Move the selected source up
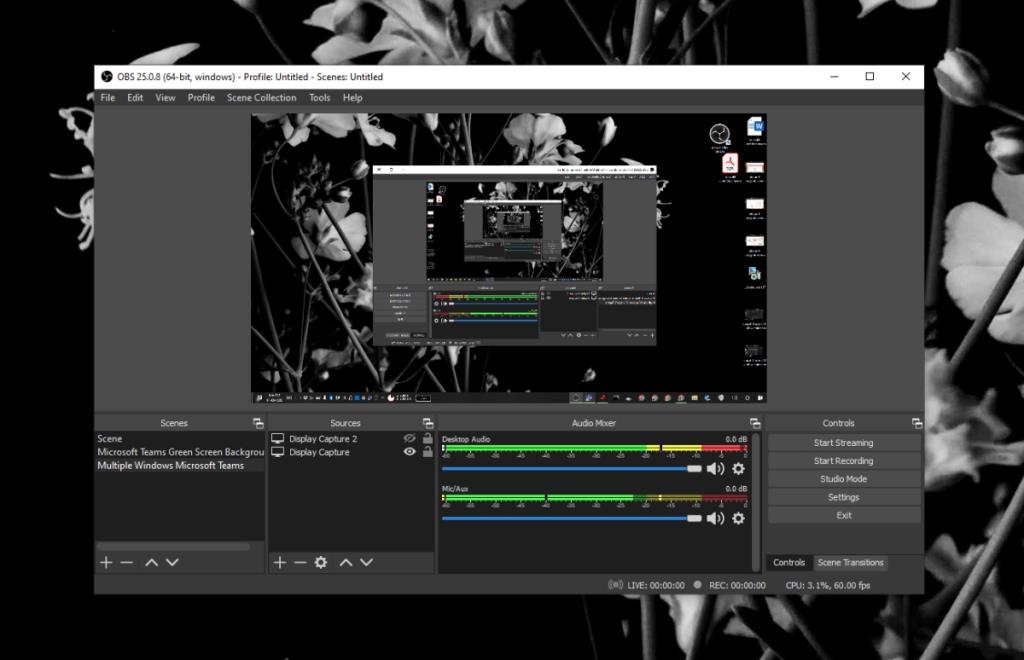Viewport: 1024px width, 660px height. (347, 562)
